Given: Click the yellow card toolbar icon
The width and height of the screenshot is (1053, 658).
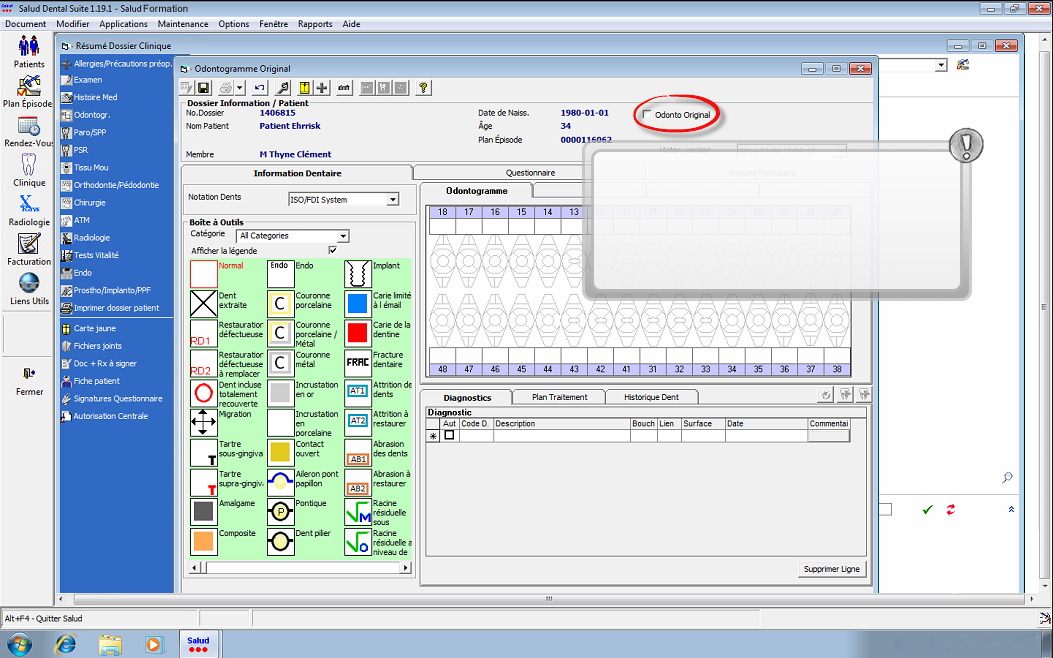Looking at the screenshot, I should click(304, 88).
